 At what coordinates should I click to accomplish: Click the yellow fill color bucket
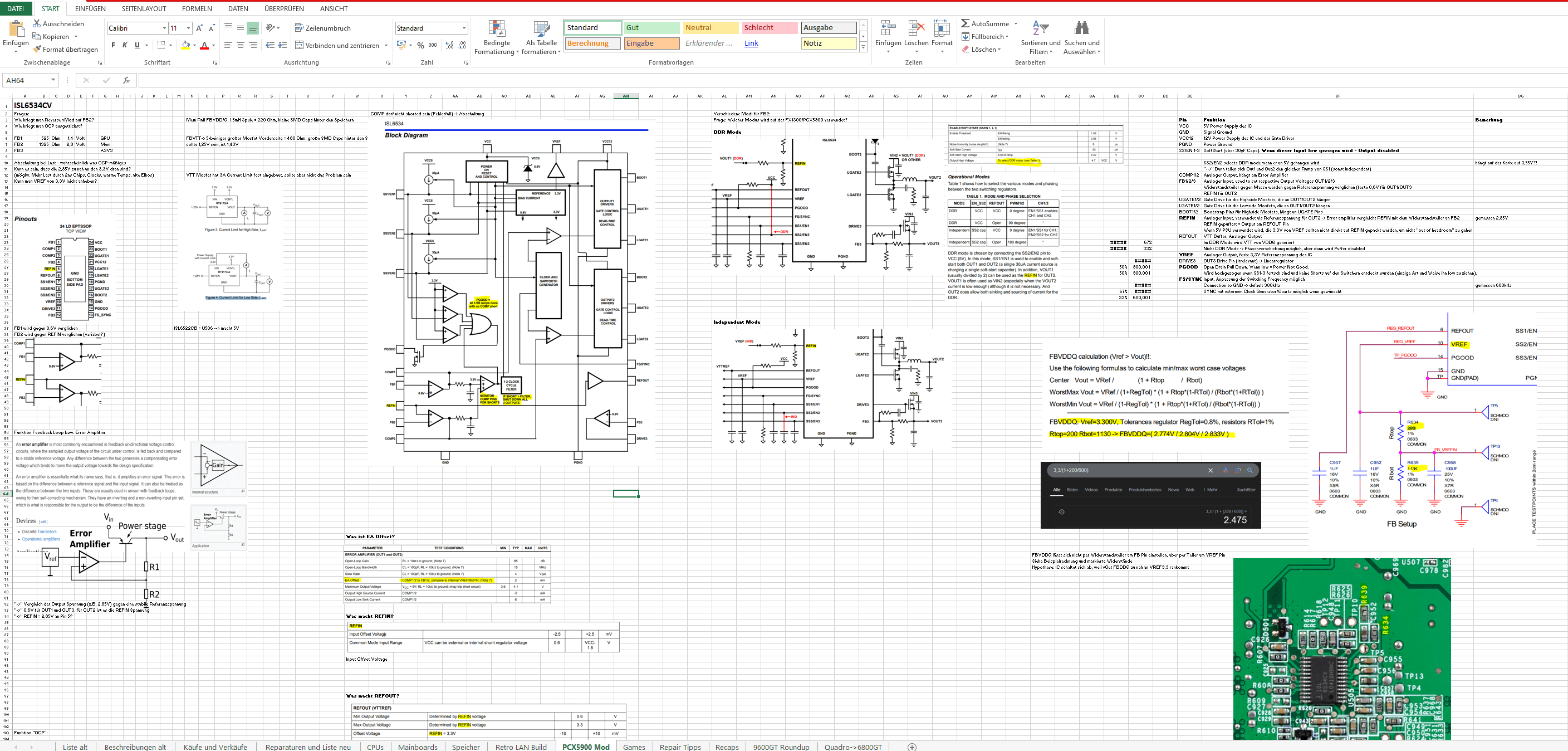pyautogui.click(x=185, y=45)
